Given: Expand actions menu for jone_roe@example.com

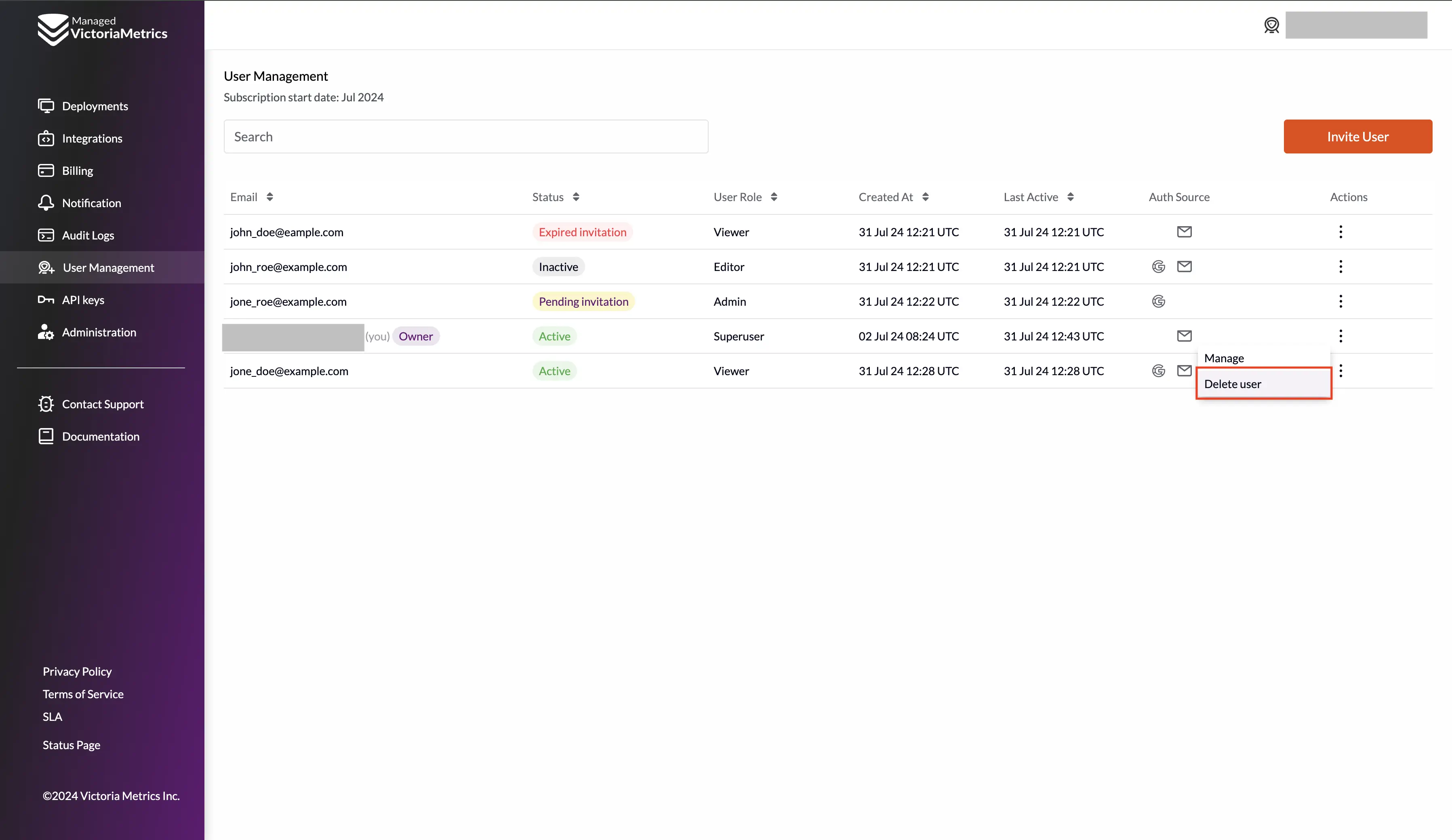Looking at the screenshot, I should 1340,301.
